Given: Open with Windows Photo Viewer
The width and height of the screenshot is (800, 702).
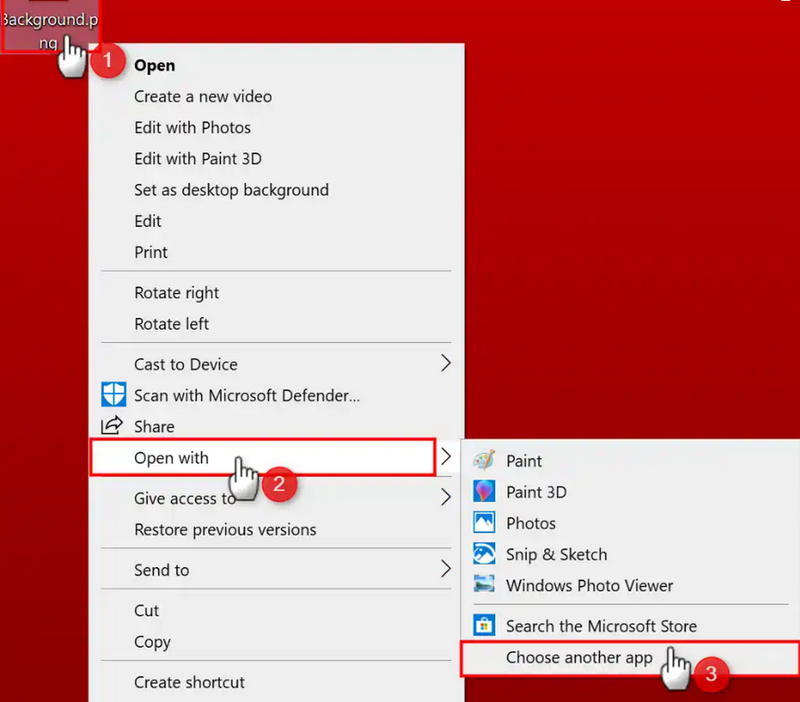Looking at the screenshot, I should coord(631,585).
